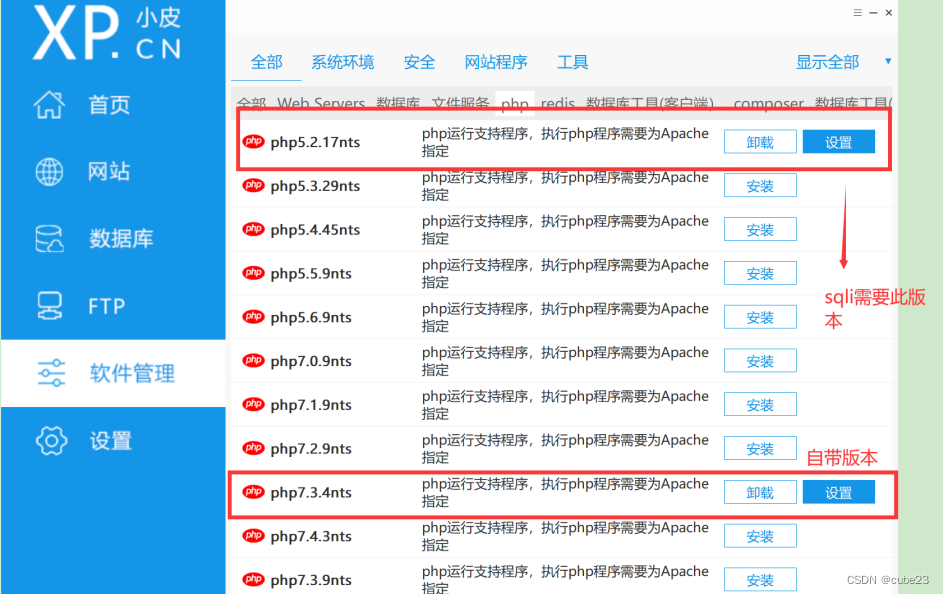
Task: Select the Web Servers sub-tab
Action: [321, 104]
